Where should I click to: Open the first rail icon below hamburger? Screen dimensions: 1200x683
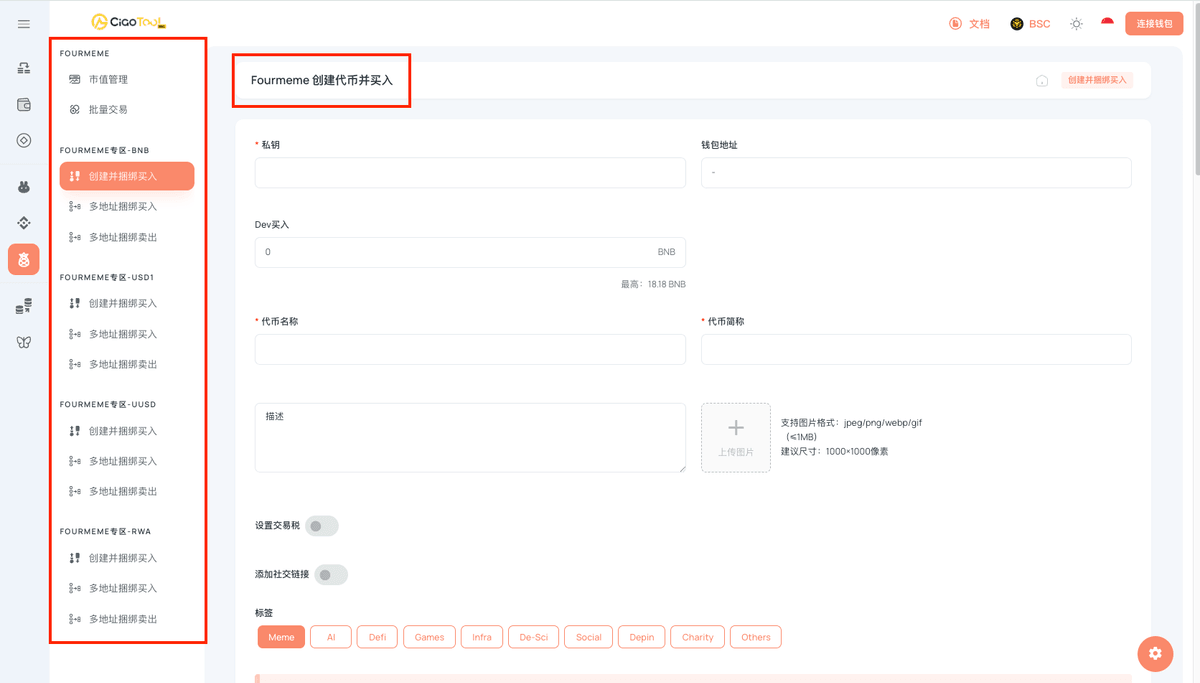[x=24, y=68]
